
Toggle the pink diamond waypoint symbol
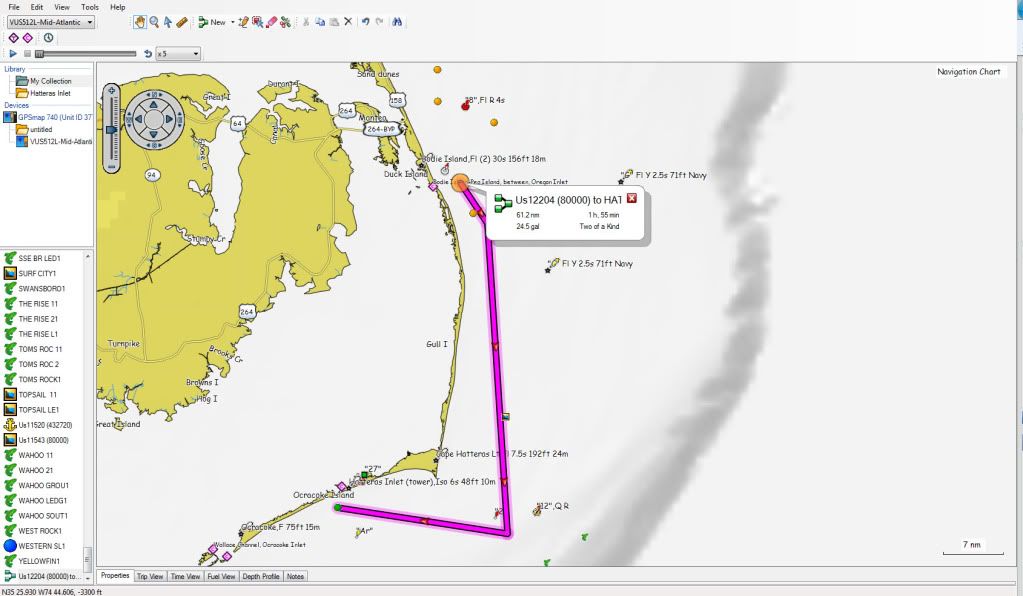coord(27,38)
